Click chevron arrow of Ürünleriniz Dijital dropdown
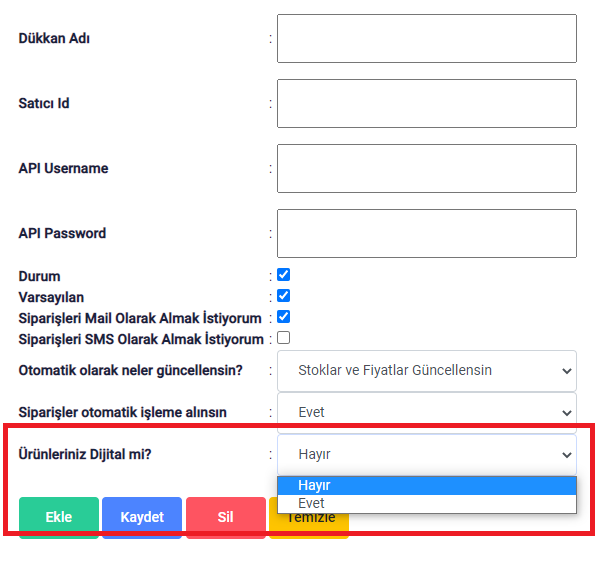Viewport: 616px width, 565px height. coord(566,455)
